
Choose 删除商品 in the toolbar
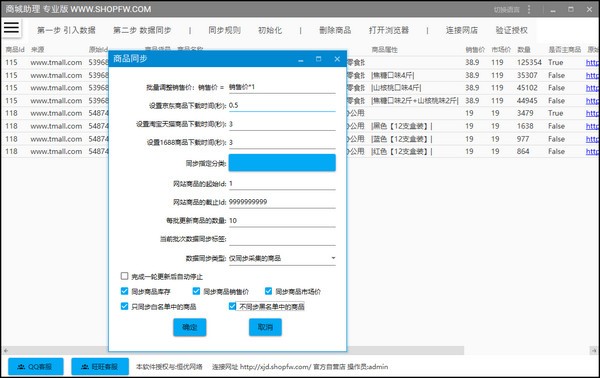coord(335,30)
